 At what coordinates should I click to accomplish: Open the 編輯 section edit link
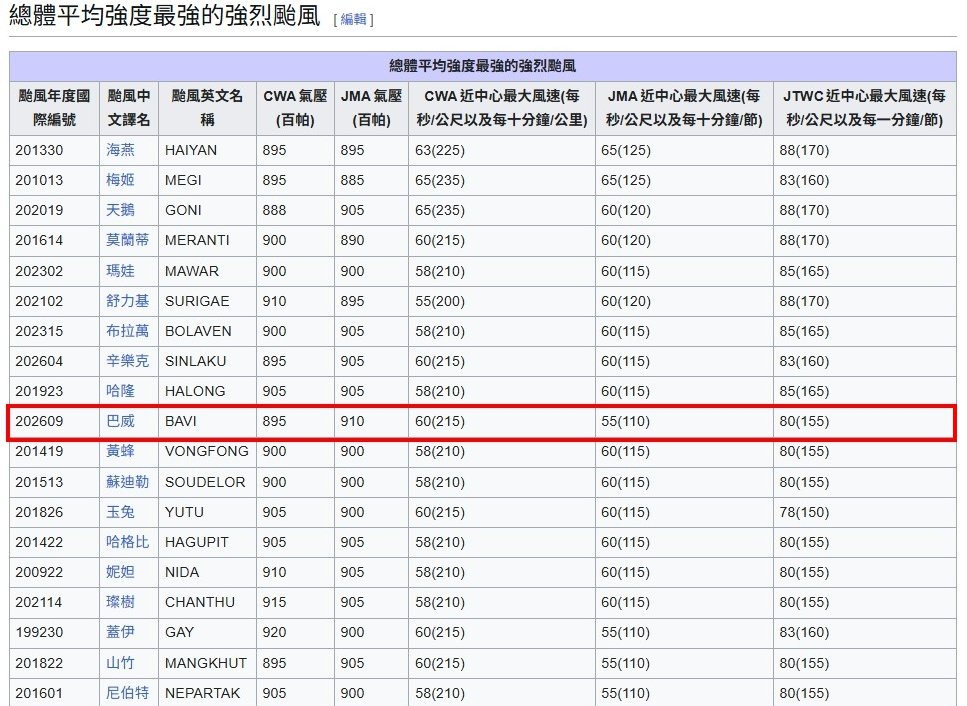(x=353, y=19)
